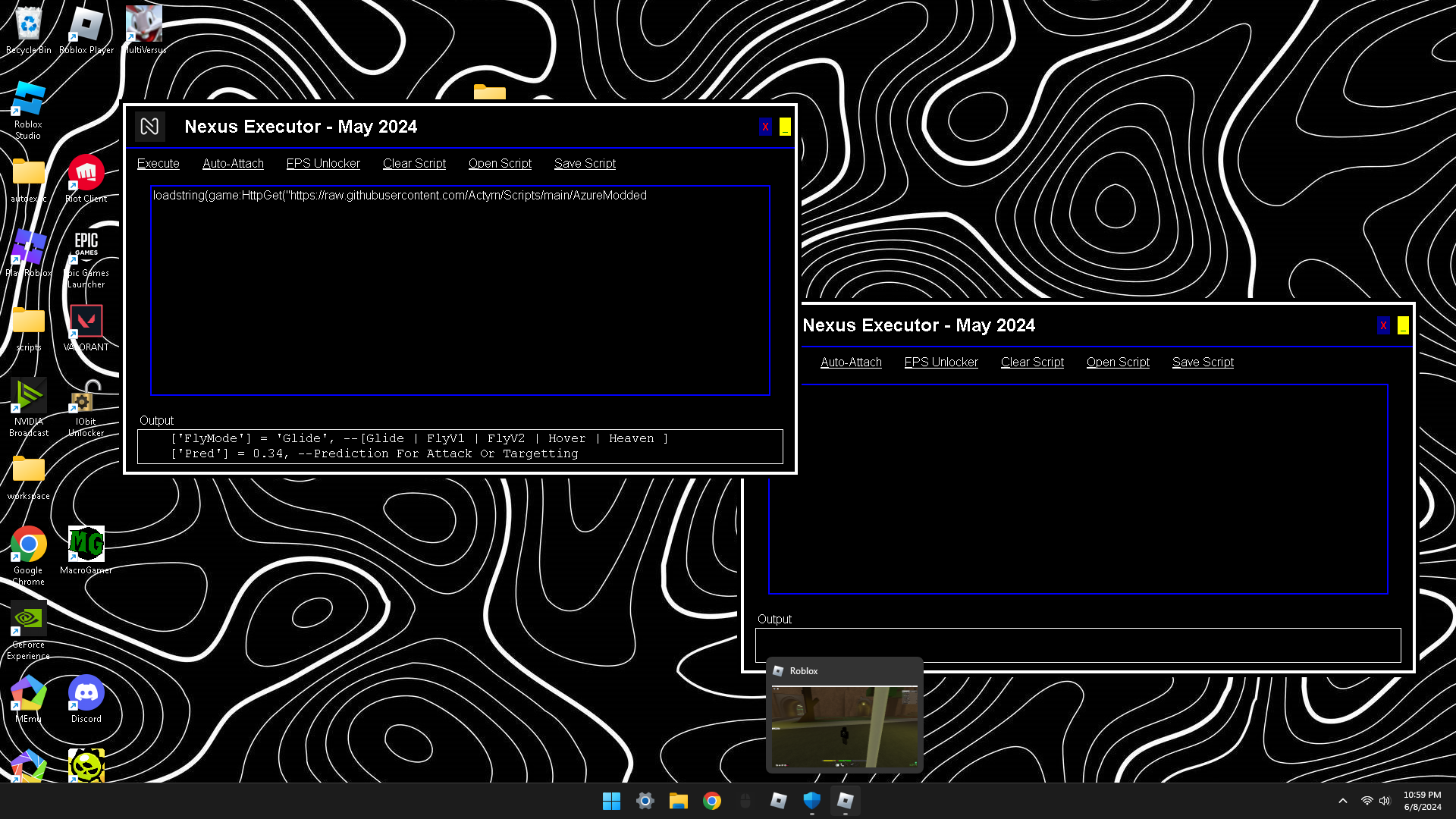Click Save Script in the left Nexus window
1456x819 pixels.
(x=584, y=163)
